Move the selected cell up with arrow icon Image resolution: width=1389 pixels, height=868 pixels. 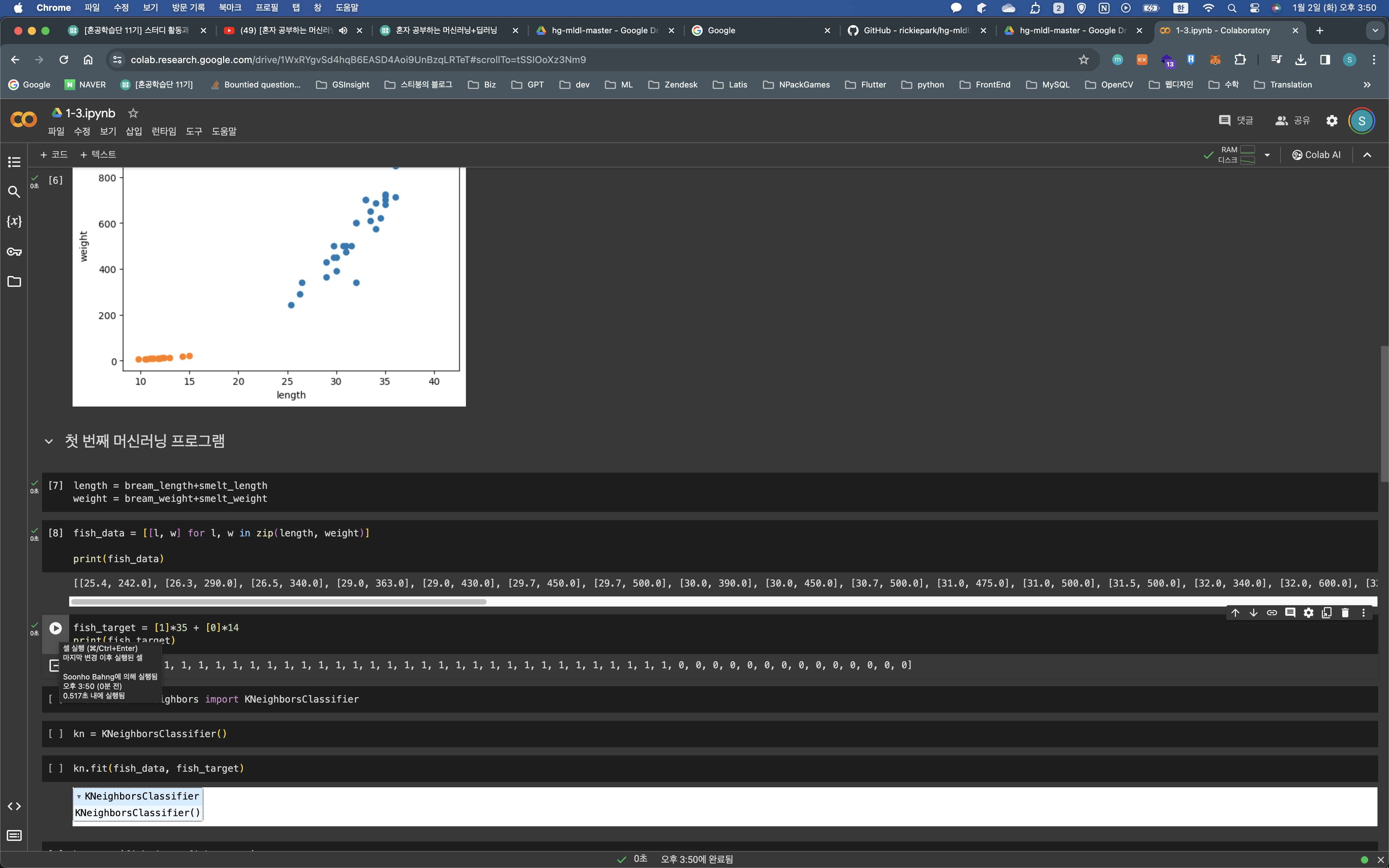pyautogui.click(x=1235, y=613)
